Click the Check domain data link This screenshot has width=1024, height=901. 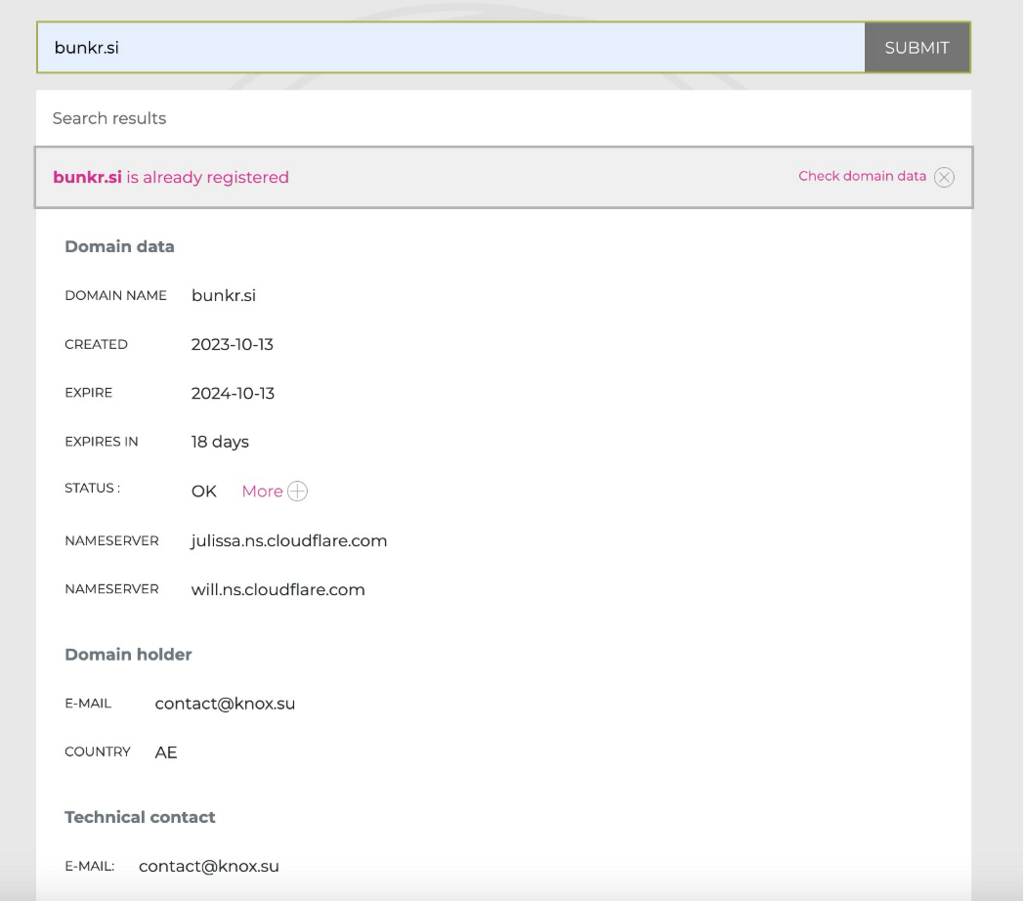(862, 176)
